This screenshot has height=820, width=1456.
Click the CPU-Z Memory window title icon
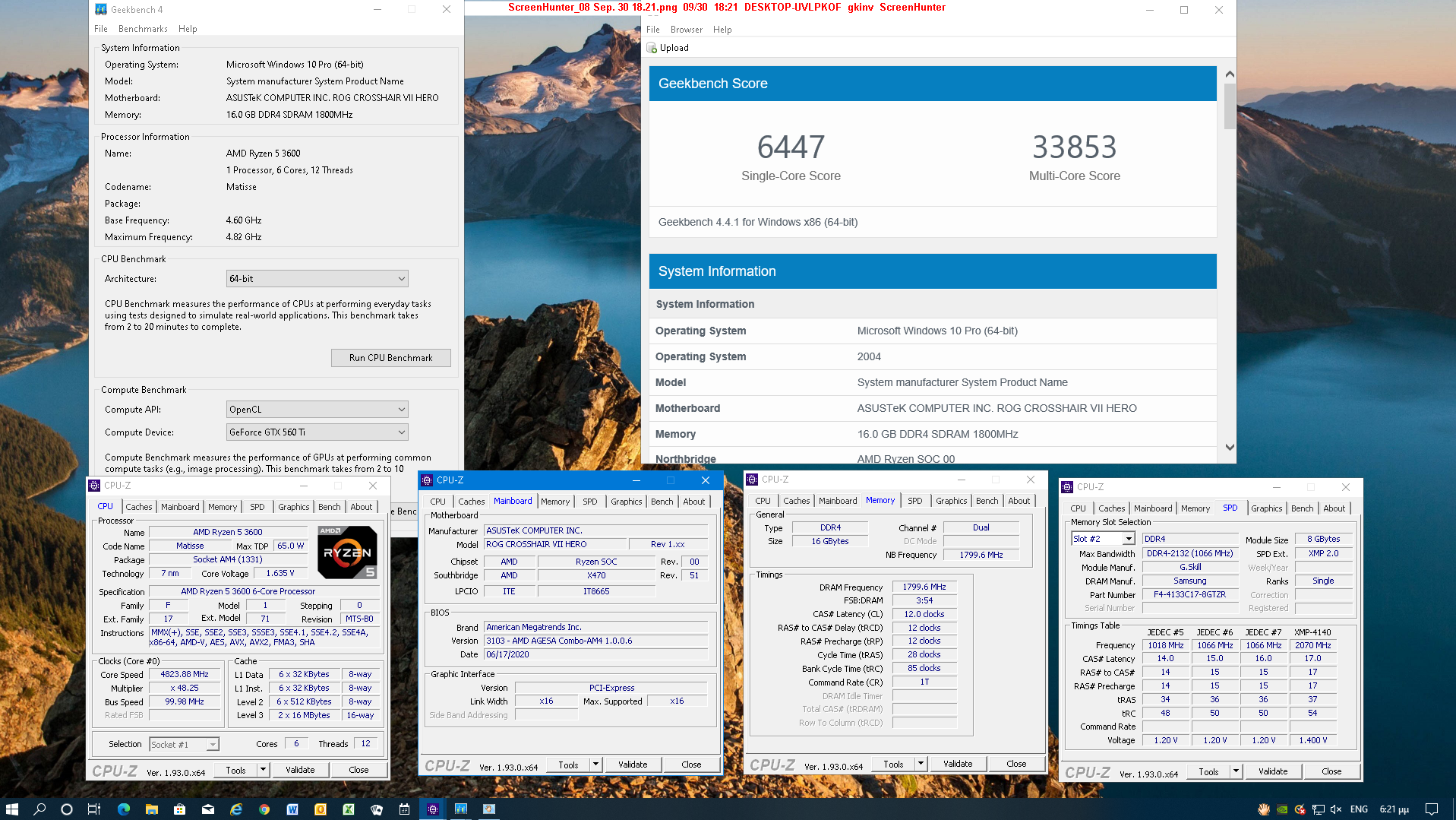click(x=752, y=480)
